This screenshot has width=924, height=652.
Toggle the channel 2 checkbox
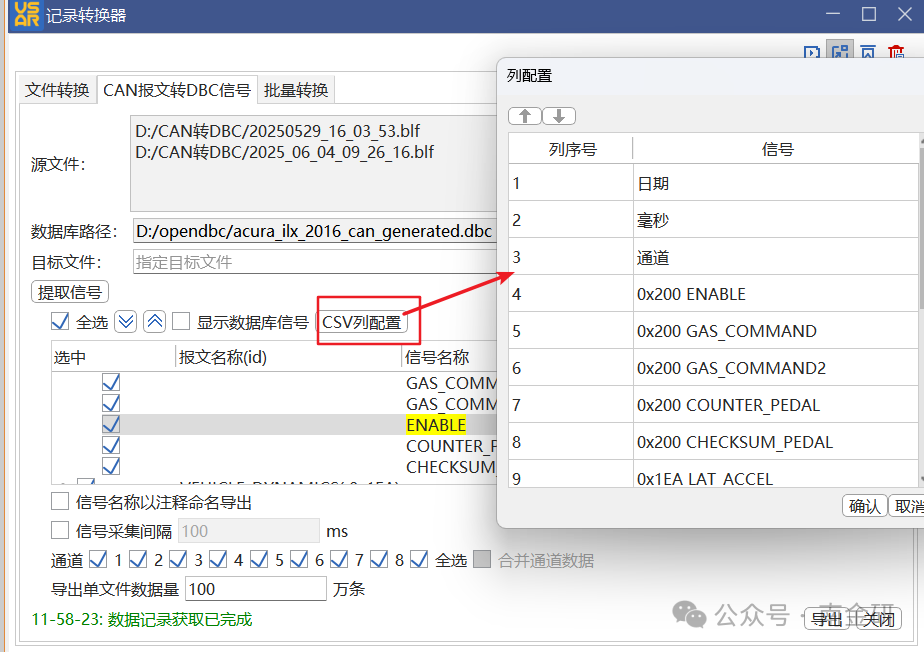pos(138,559)
